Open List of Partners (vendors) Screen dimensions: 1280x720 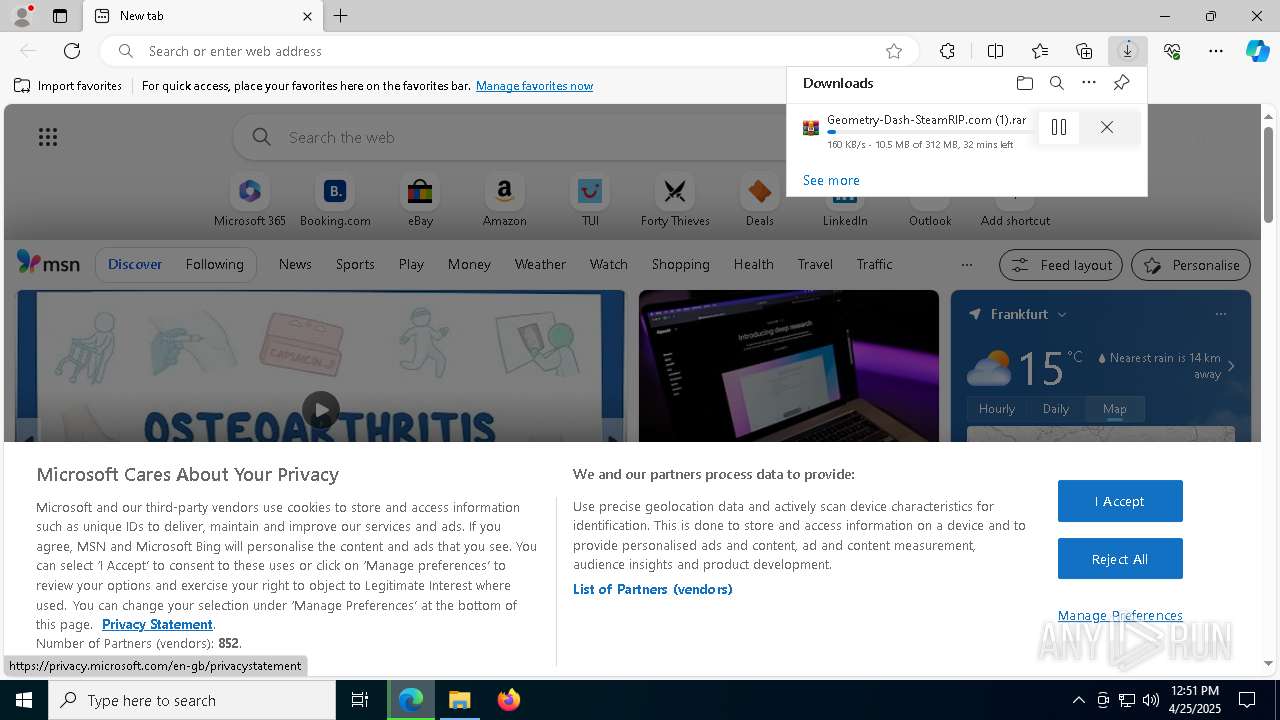652,589
